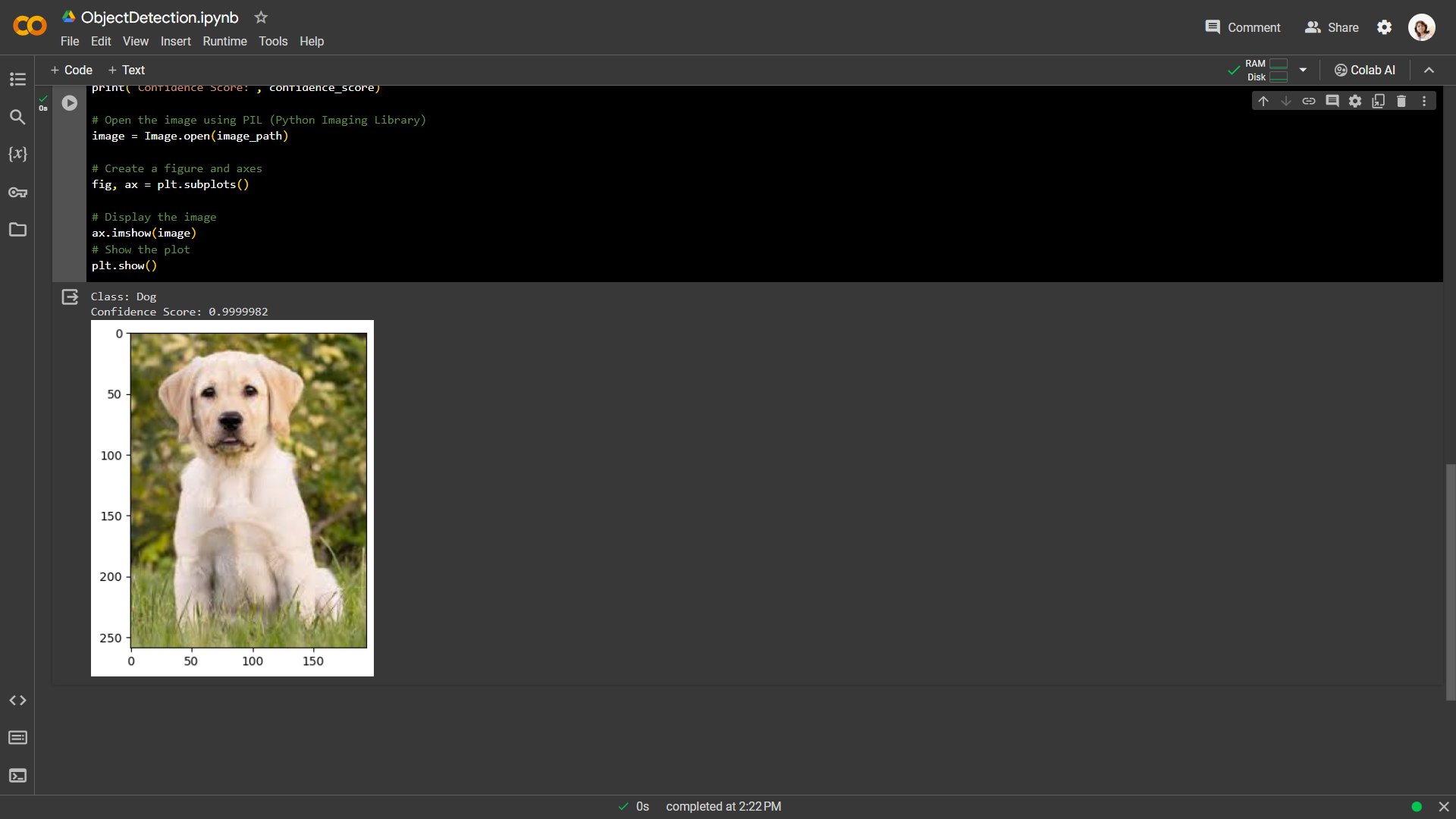Copy the link to this cell
Viewport: 1456px width, 819px height.
point(1309,100)
